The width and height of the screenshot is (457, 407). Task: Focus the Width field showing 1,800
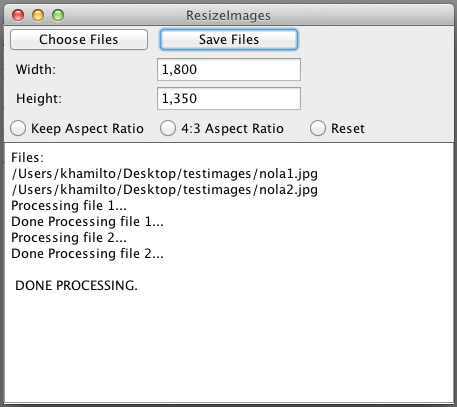229,69
